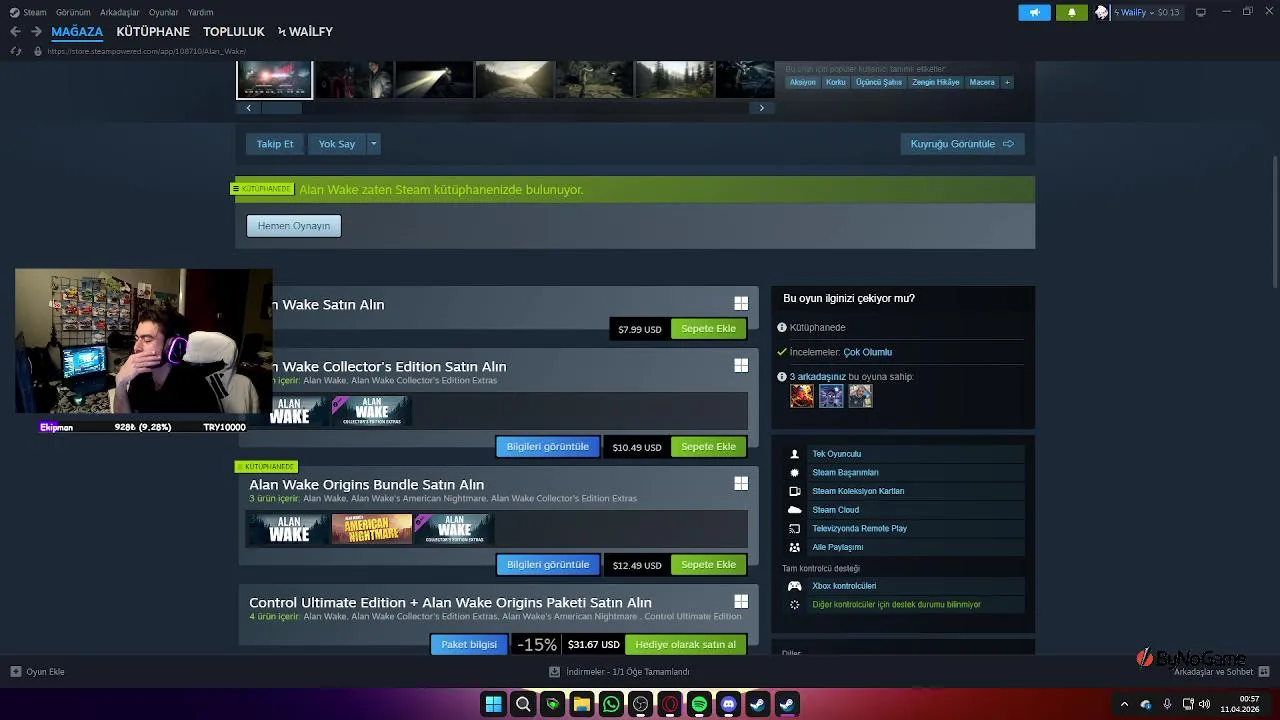
Task: Click the Tek Oyunculu single-player icon
Action: click(x=795, y=454)
